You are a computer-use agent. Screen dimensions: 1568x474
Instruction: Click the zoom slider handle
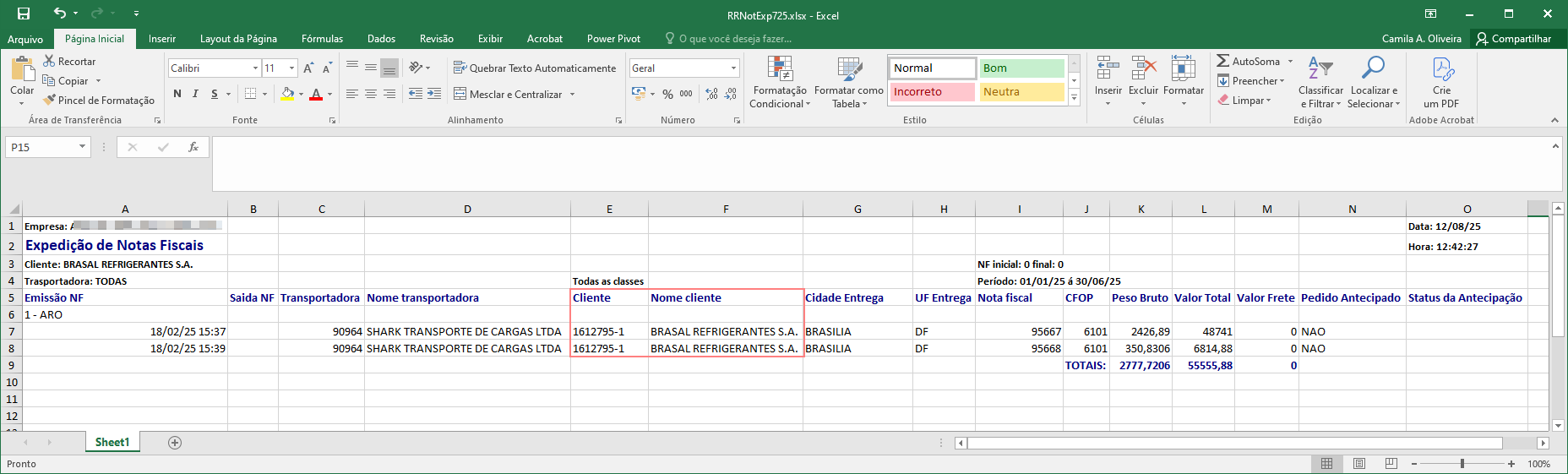tap(1462, 464)
